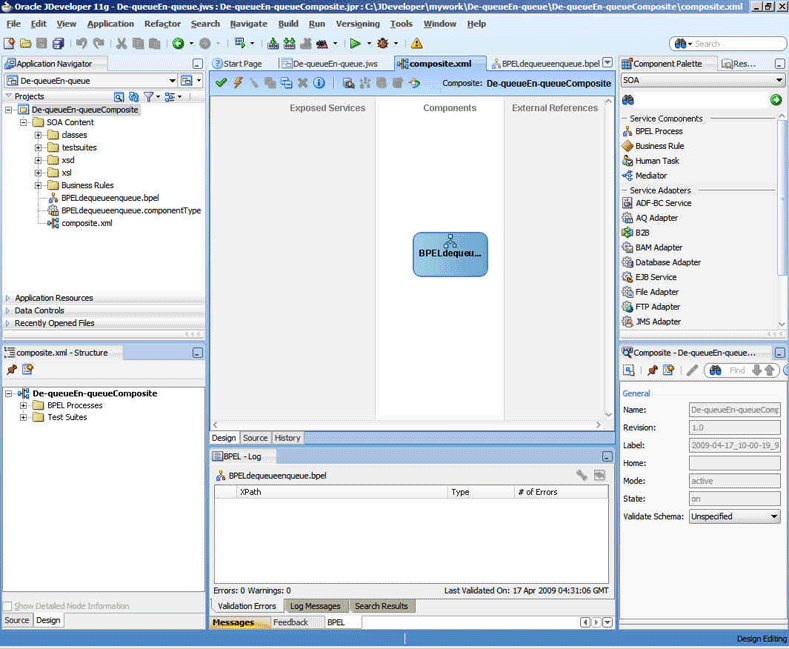The image size is (789, 649).
Task: Click the Component Palette vertical scrollbar
Action: (781, 219)
